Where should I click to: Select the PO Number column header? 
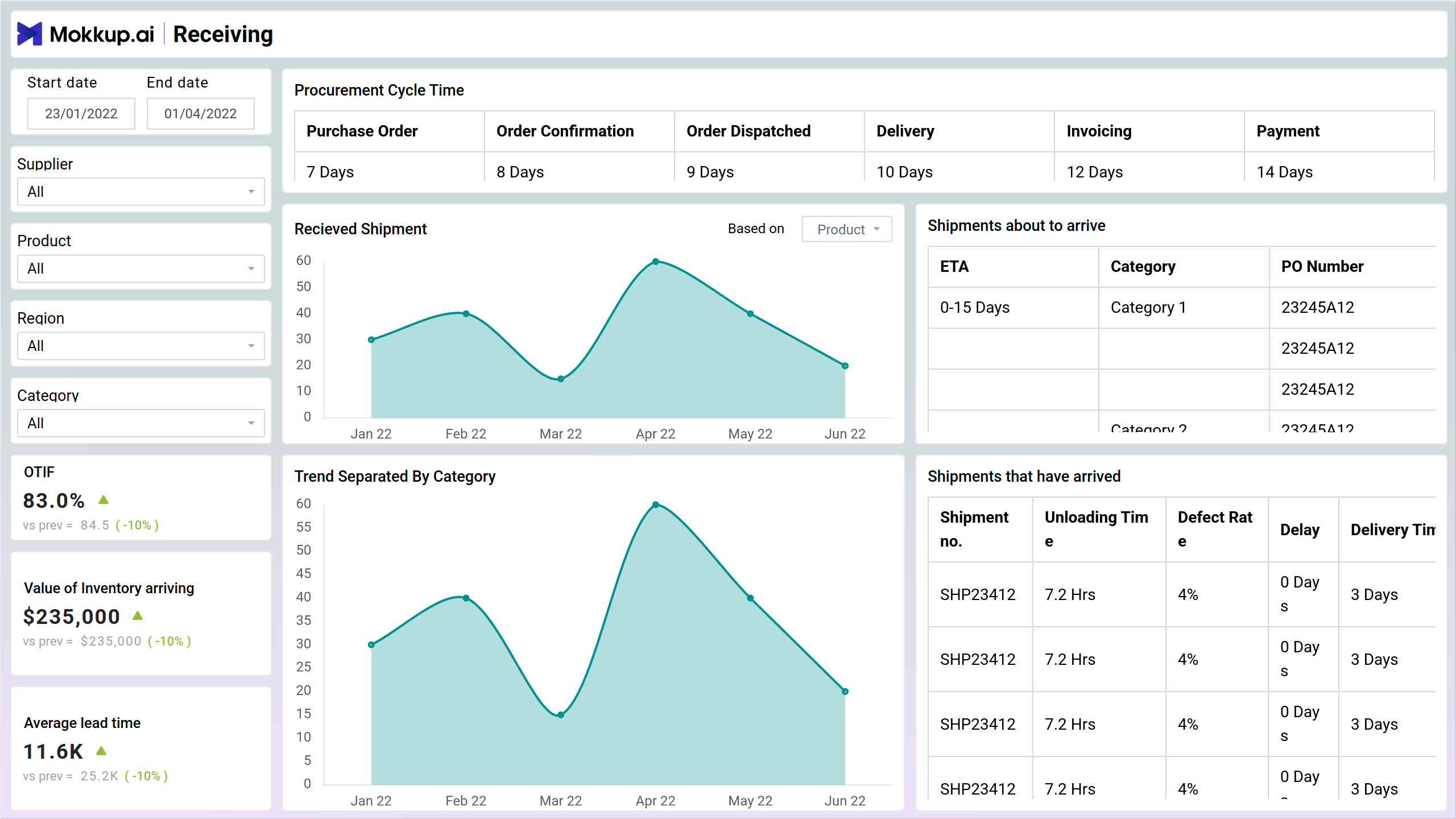click(1352, 267)
